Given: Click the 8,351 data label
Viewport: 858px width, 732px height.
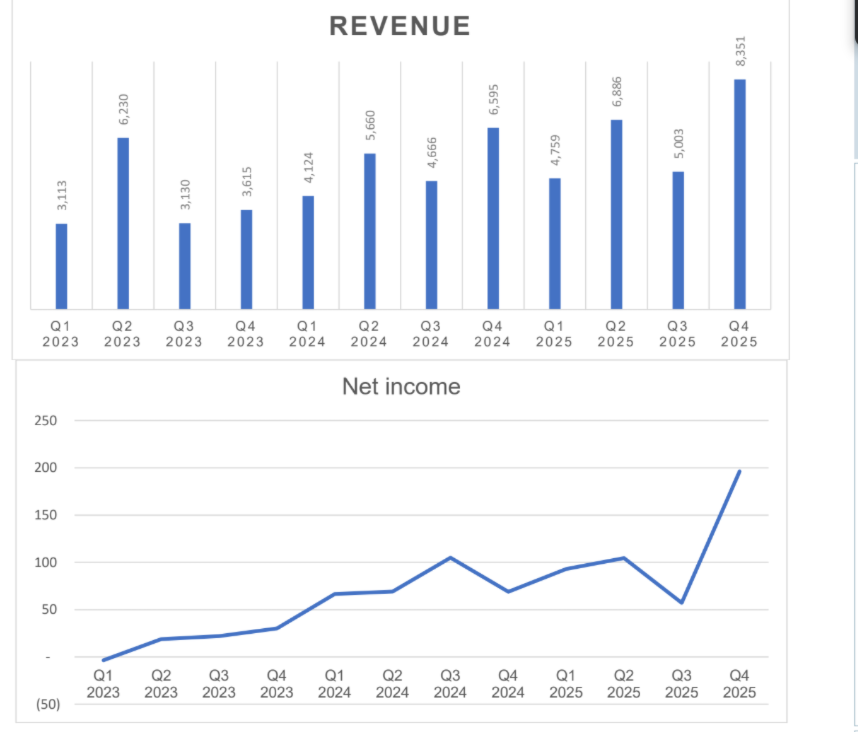Looking at the screenshot, I should (741, 51).
